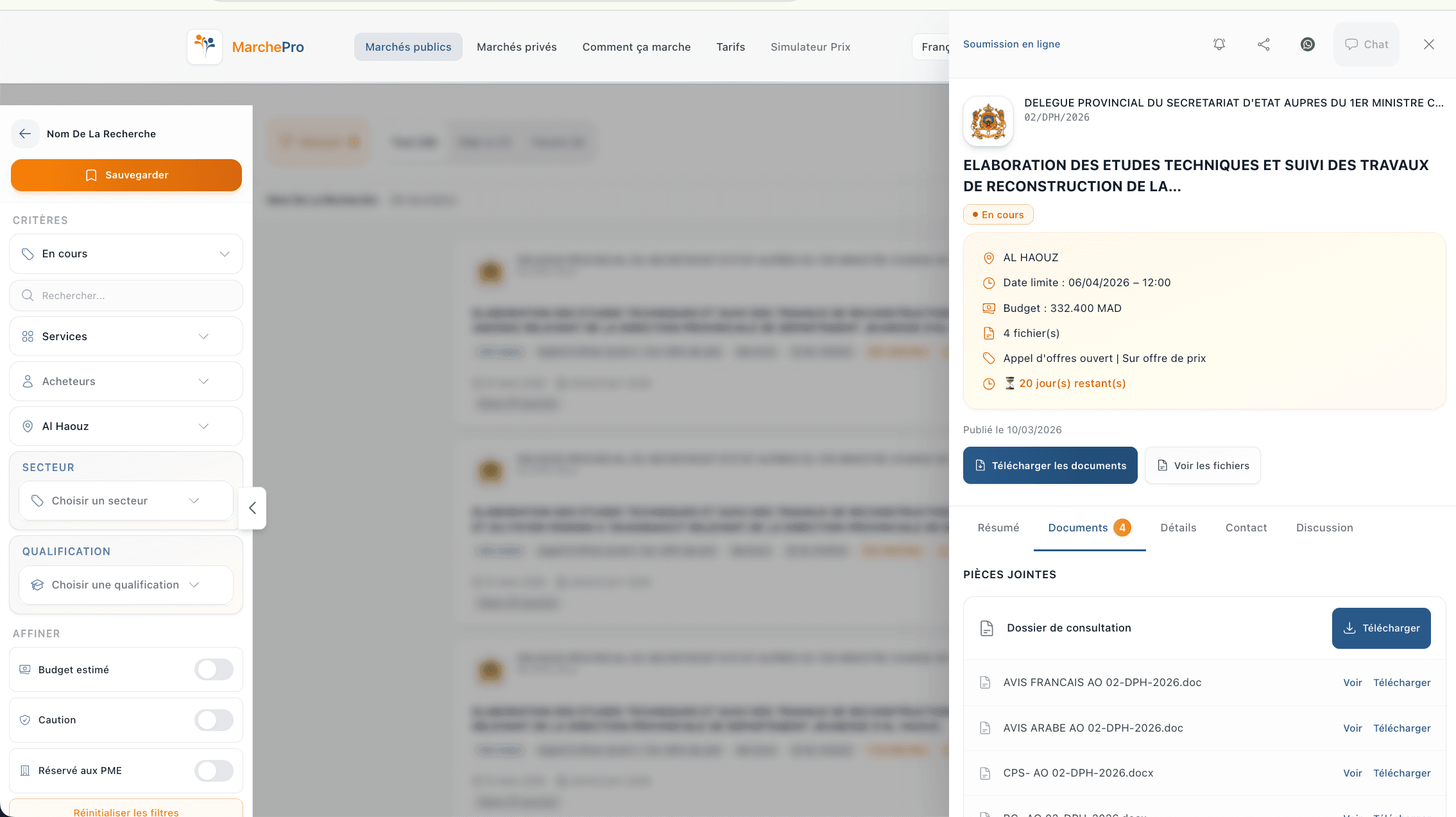
Task: Open the Al Haouz location dropdown
Action: click(126, 426)
